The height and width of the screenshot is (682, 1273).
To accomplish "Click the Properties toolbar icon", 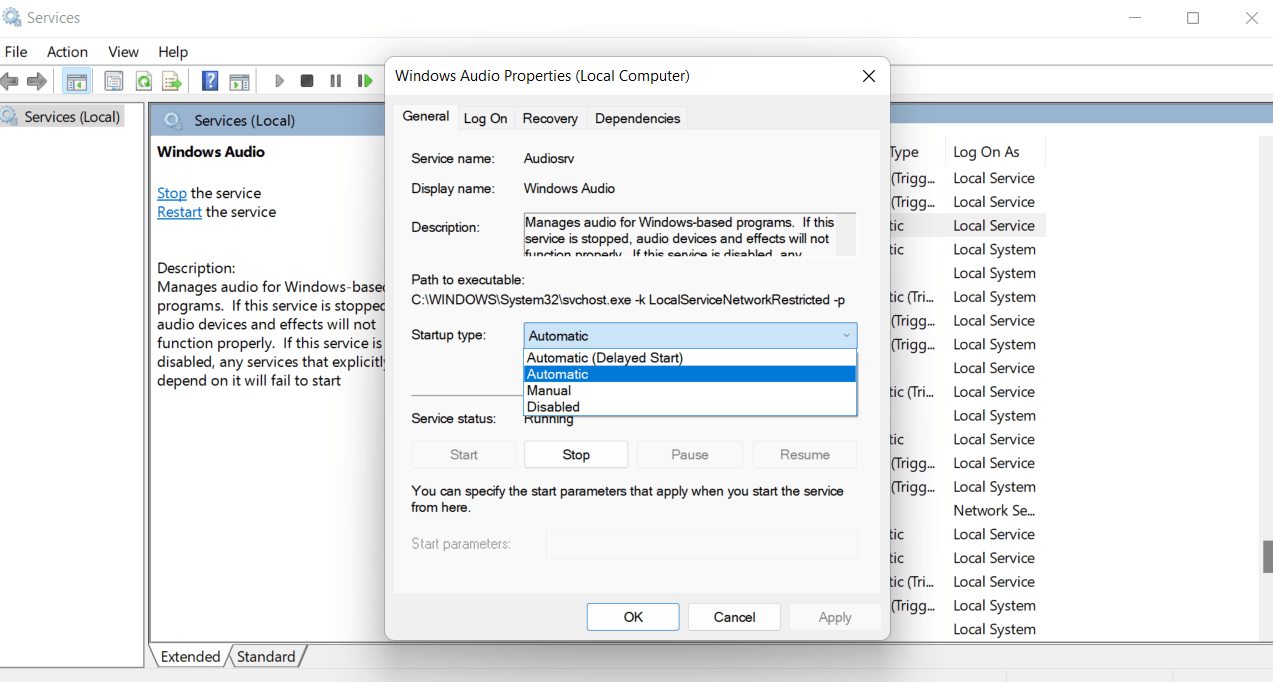I will 114,81.
